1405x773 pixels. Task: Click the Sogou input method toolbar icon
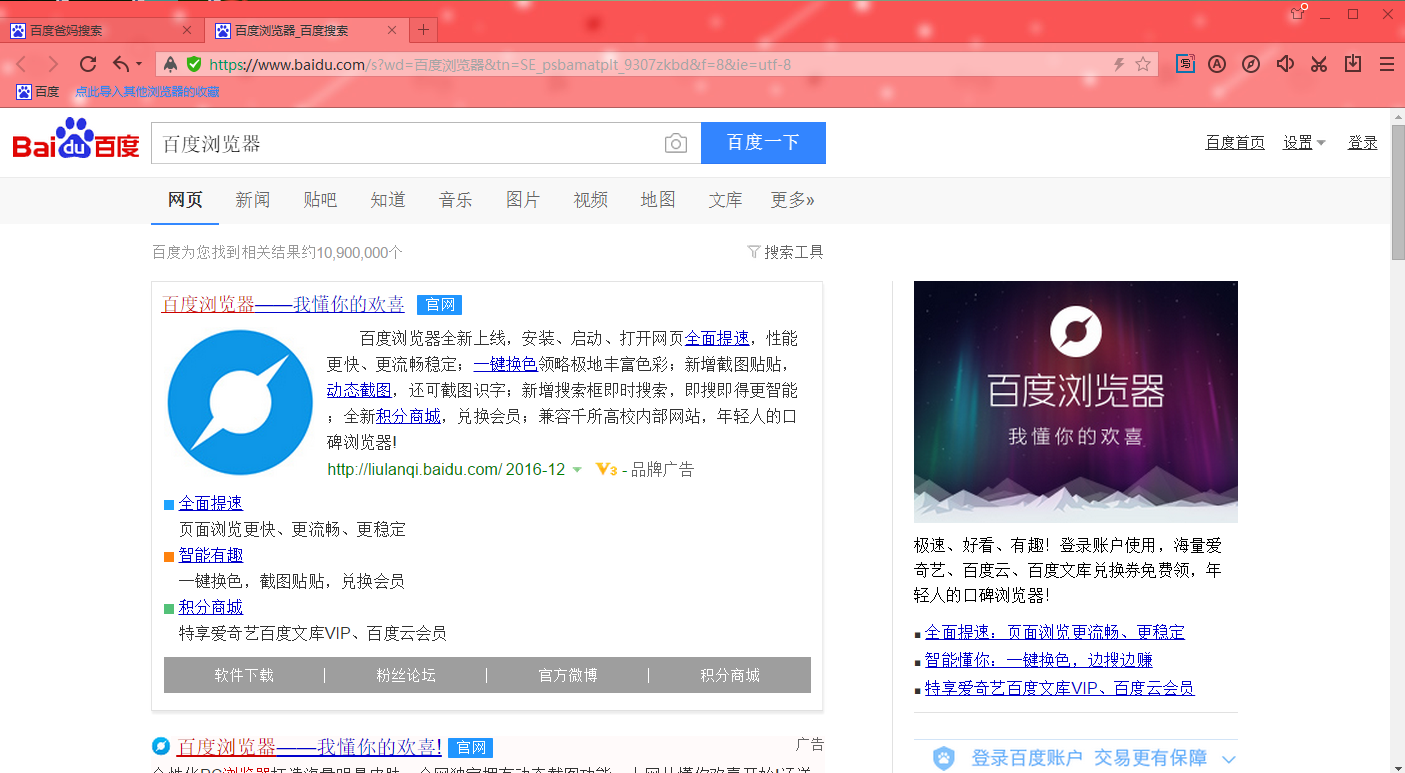[1185, 64]
